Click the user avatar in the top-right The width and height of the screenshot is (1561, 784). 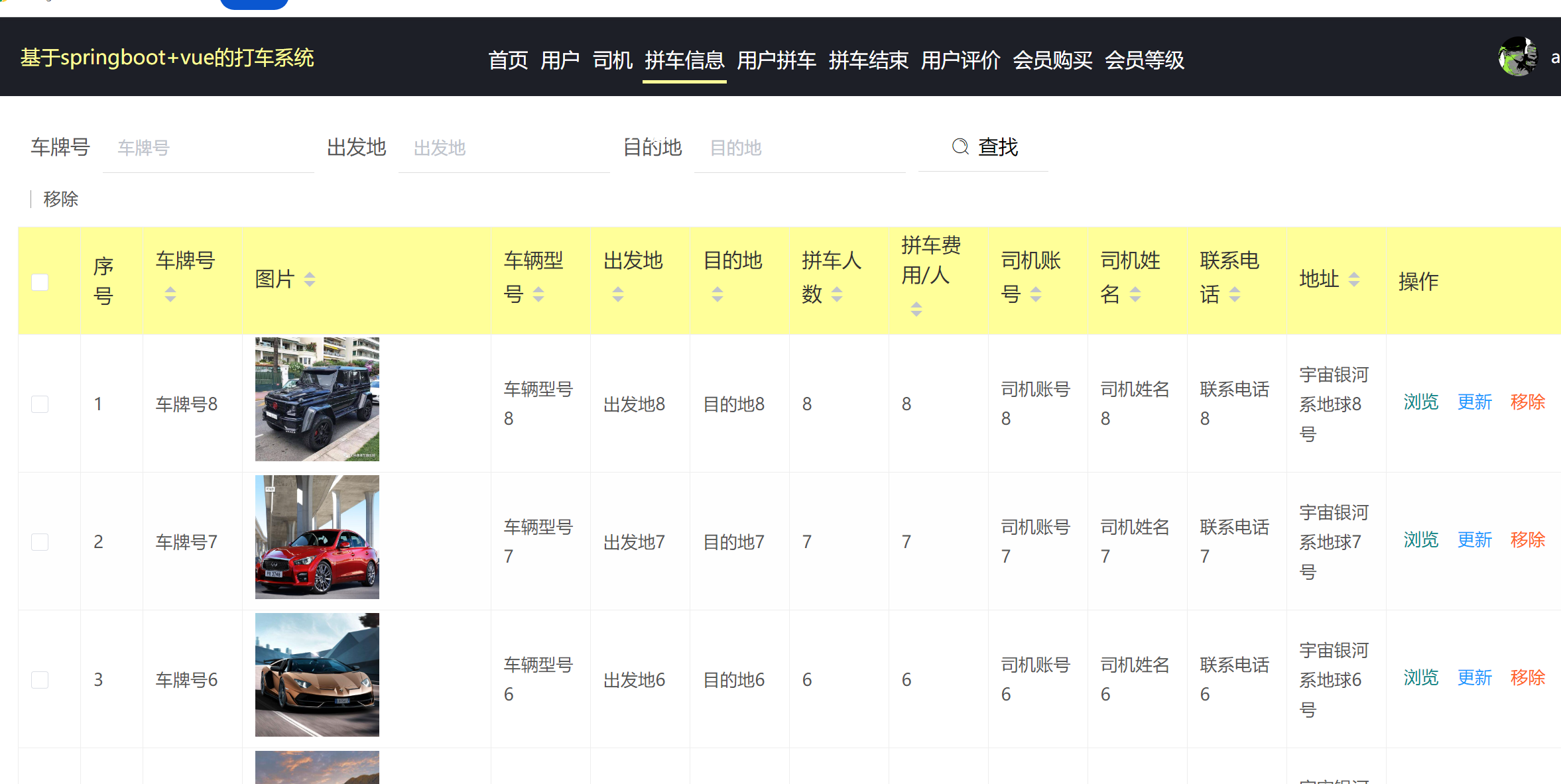coord(1517,57)
